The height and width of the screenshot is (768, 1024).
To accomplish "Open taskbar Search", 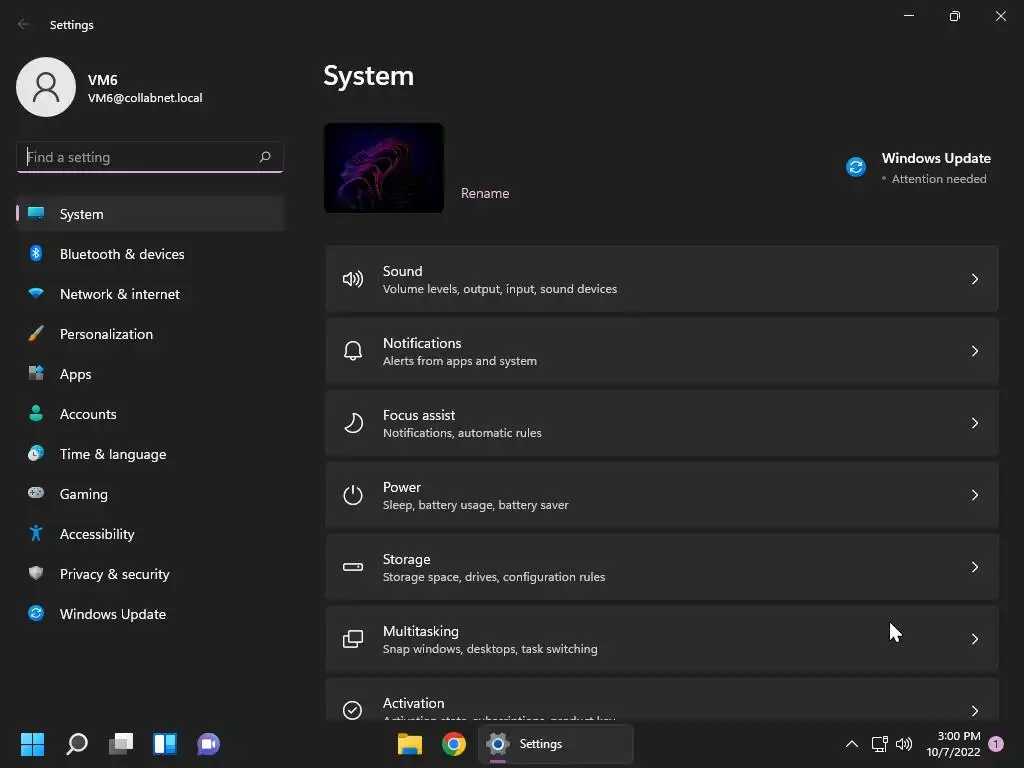I will point(77,744).
